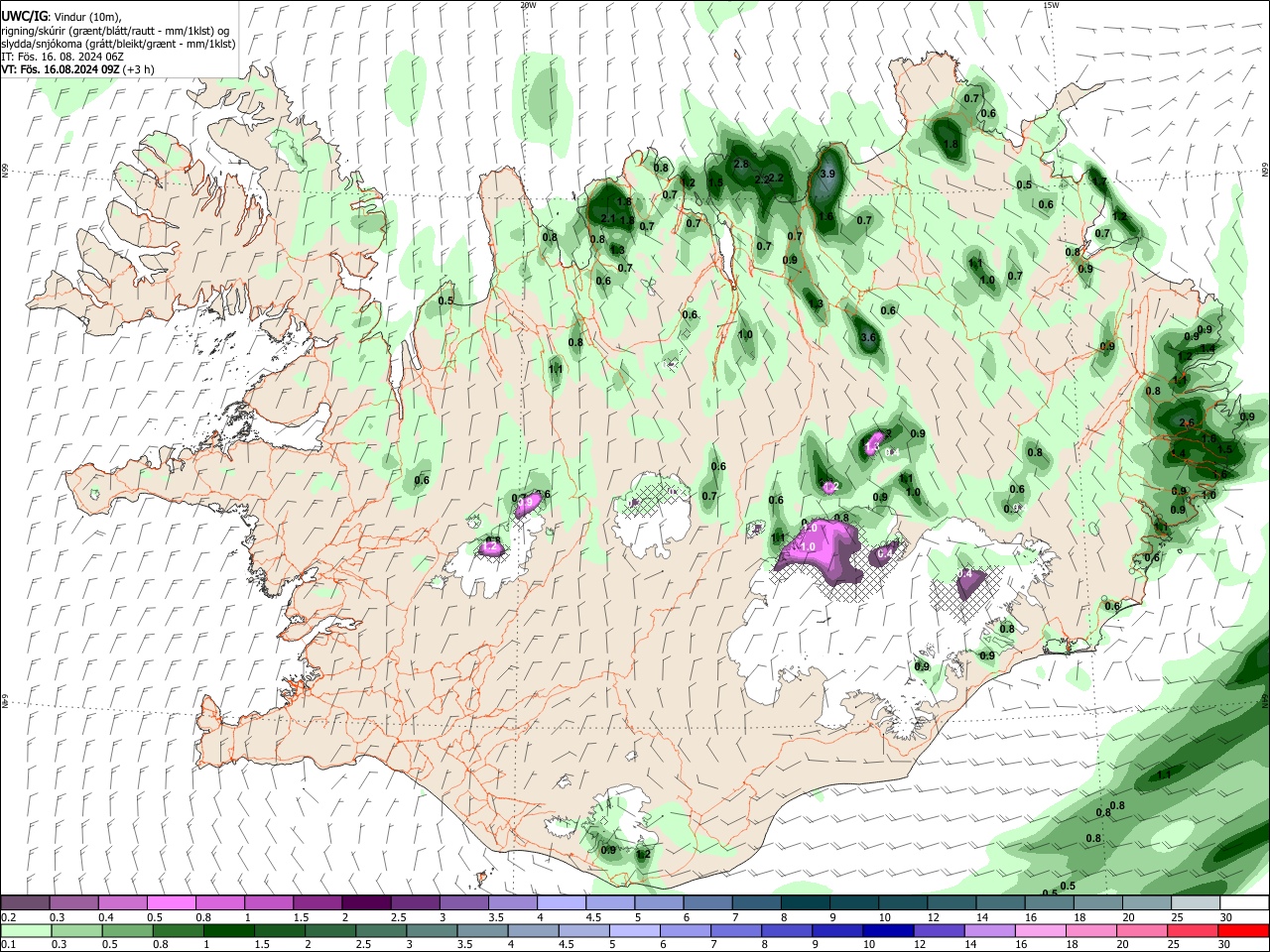
Task: Click the light gray 25–30 swatch in top legend row
Action: click(1197, 902)
